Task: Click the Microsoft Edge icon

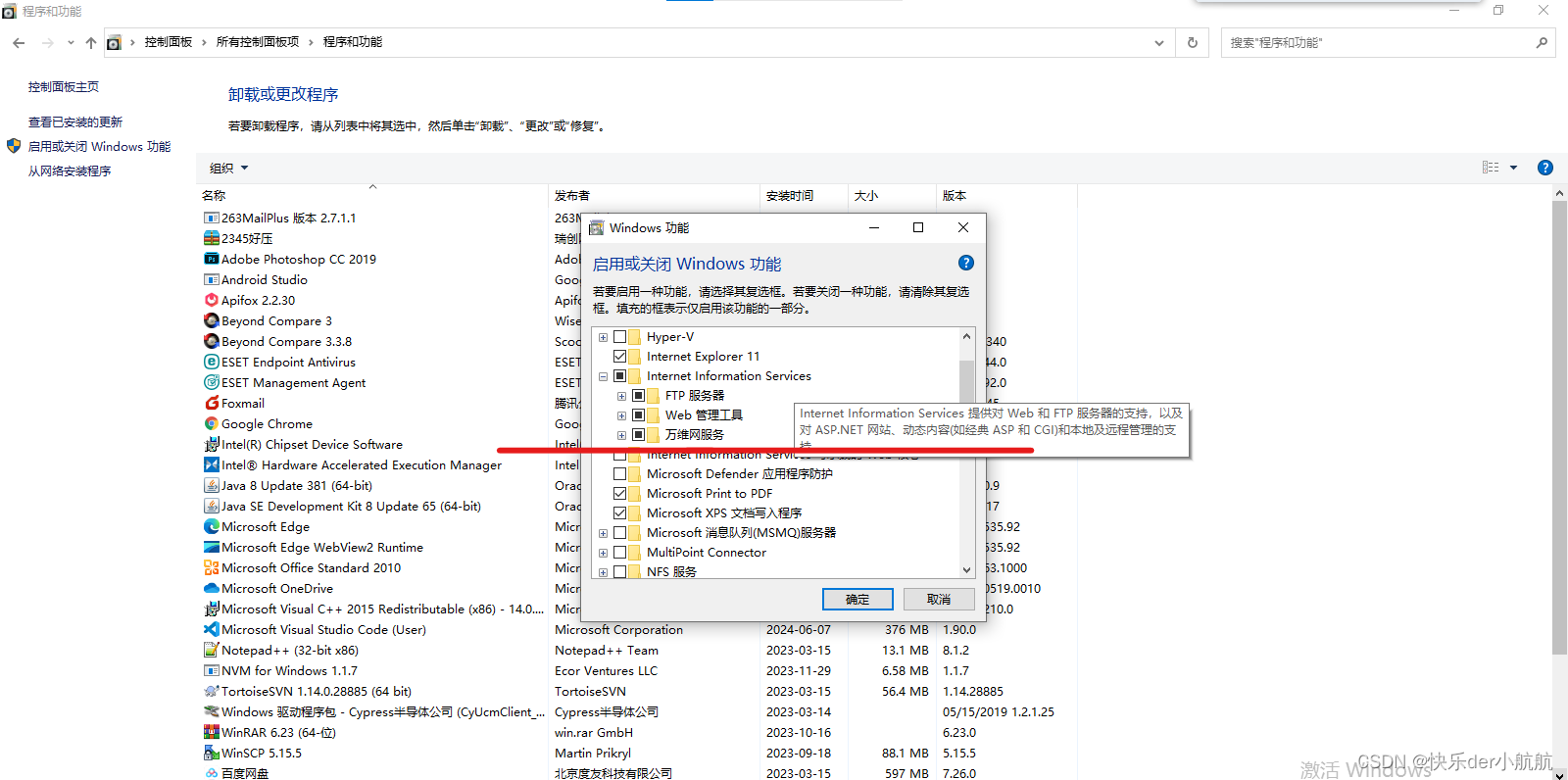Action: [211, 526]
